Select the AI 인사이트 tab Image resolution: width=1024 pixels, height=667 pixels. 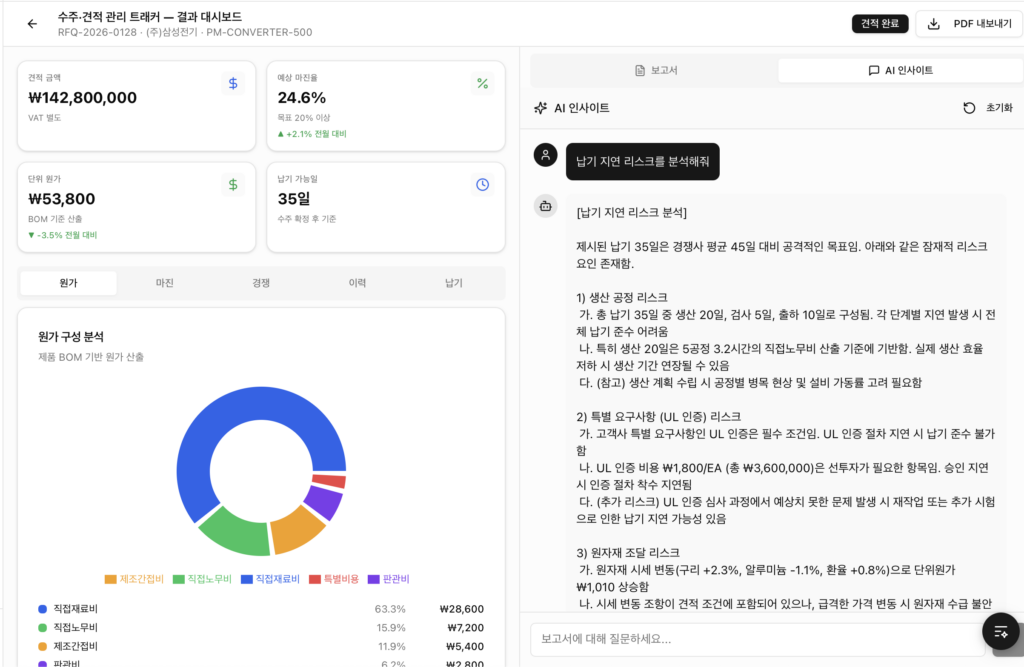(900, 71)
